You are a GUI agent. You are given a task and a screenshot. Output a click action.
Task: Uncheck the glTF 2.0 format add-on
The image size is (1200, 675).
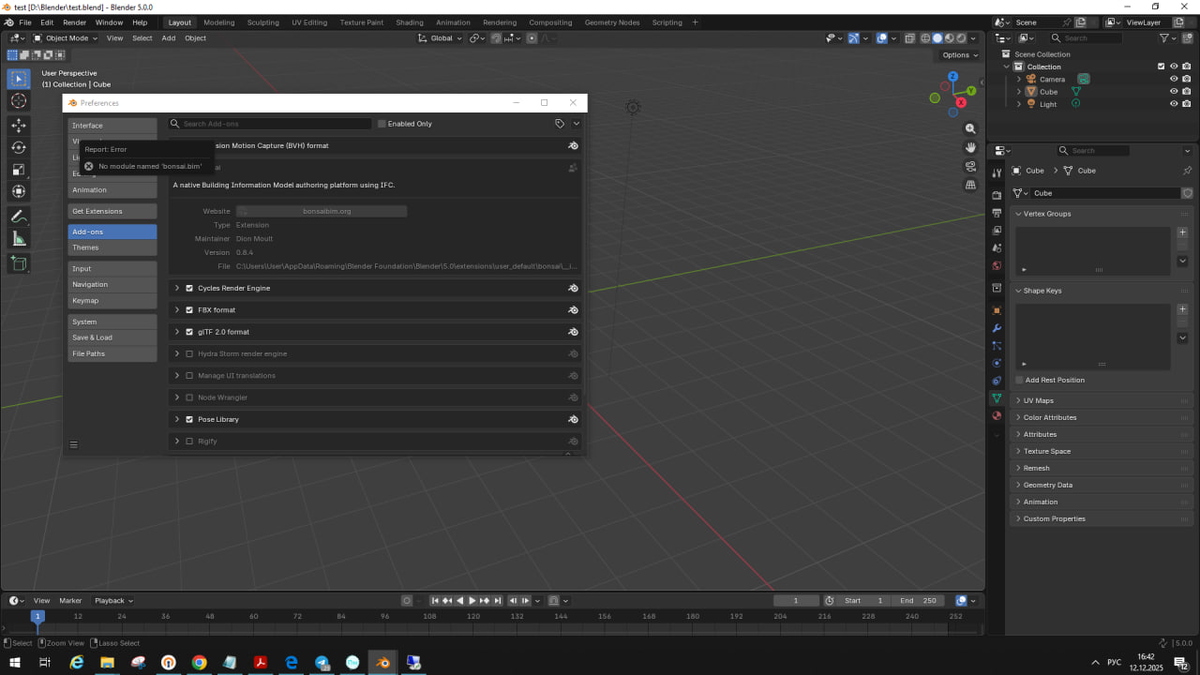point(189,332)
